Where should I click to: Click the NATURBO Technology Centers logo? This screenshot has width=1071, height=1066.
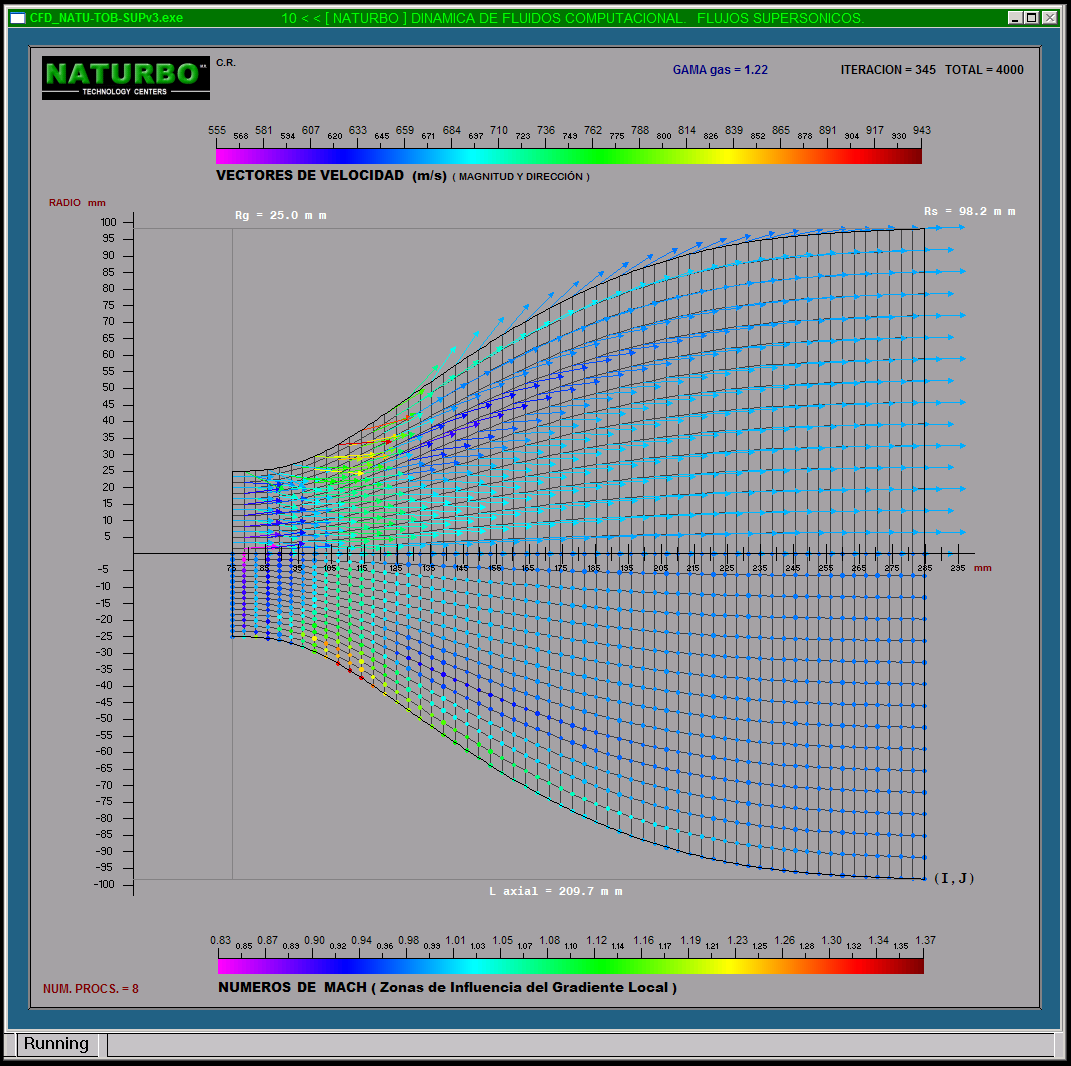click(x=126, y=78)
